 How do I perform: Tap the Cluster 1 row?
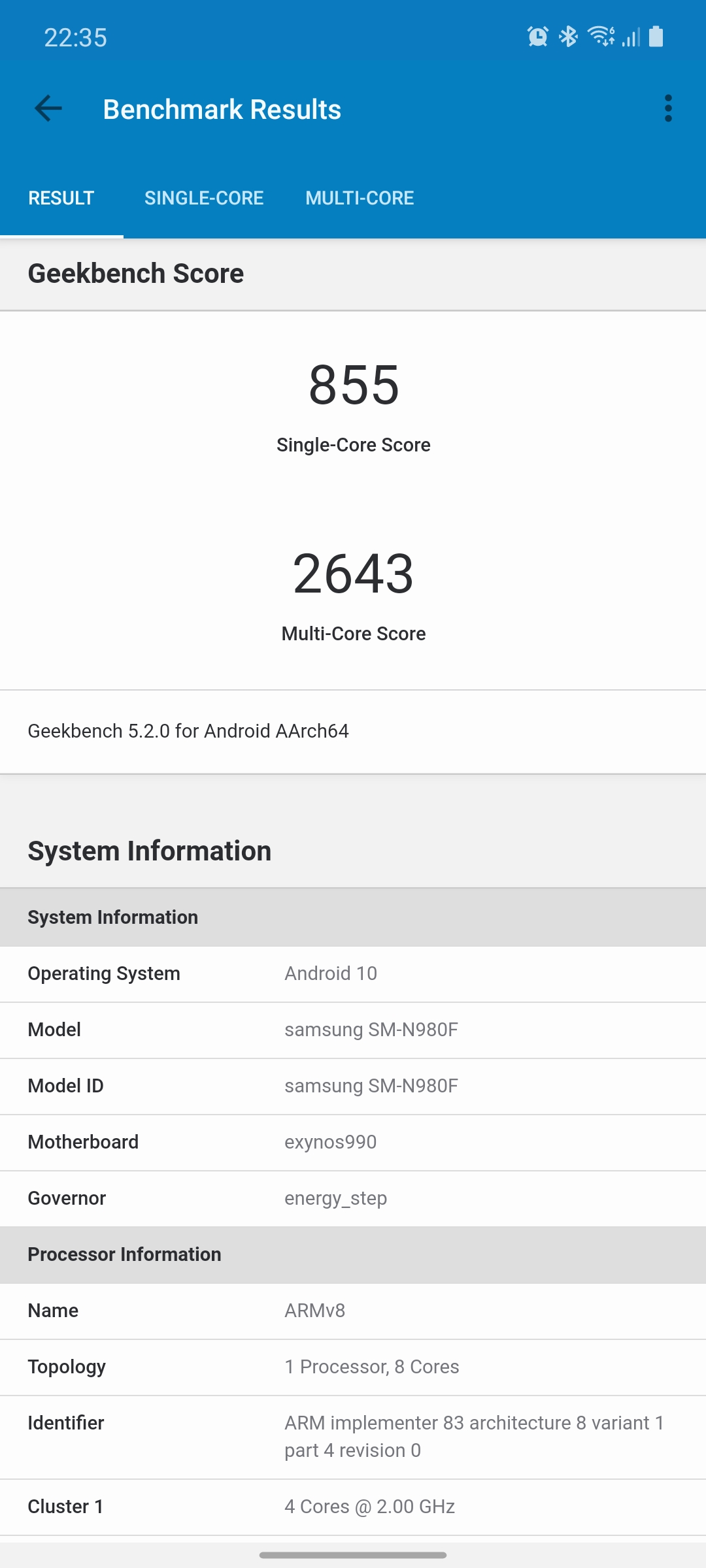click(x=353, y=1507)
